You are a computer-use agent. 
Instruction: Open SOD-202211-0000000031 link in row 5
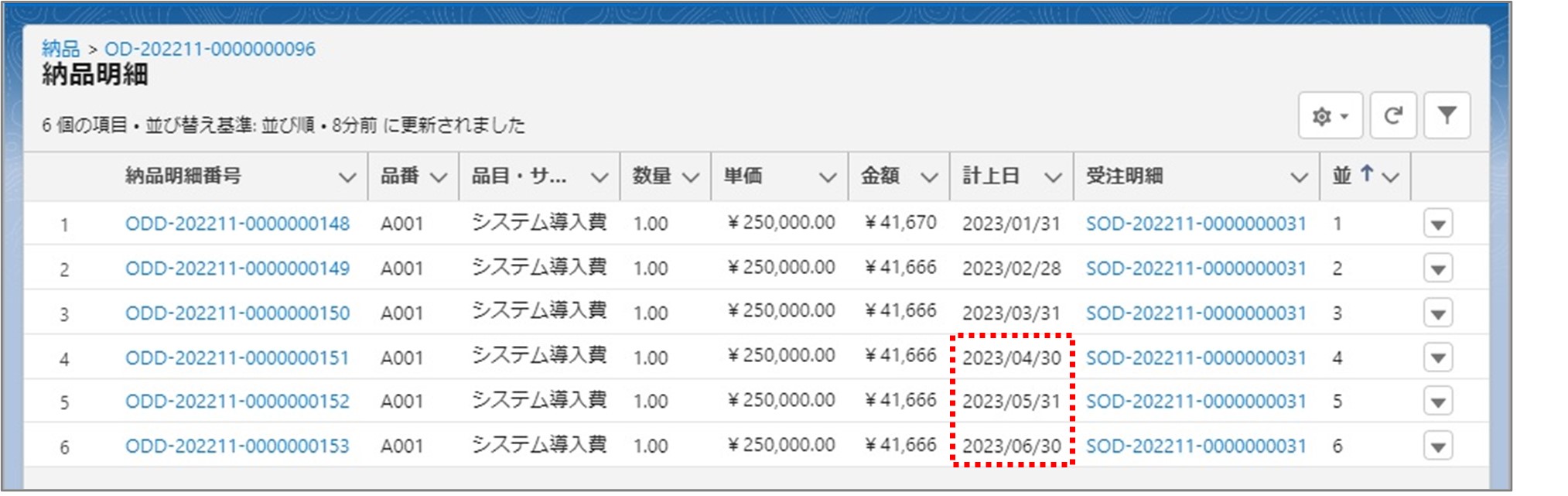click(1196, 402)
